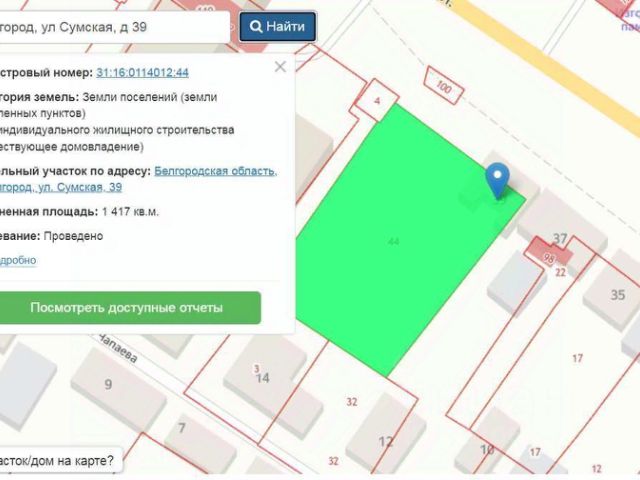Click the Проведено survey status text
Screen dimensions: 640x480
tap(73, 236)
